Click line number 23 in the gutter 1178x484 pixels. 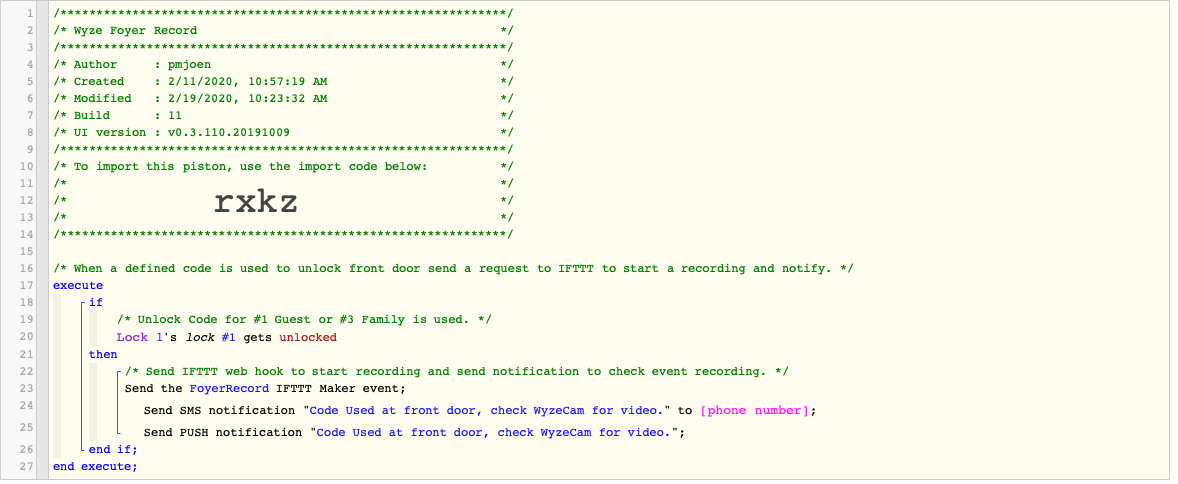tap(28, 389)
